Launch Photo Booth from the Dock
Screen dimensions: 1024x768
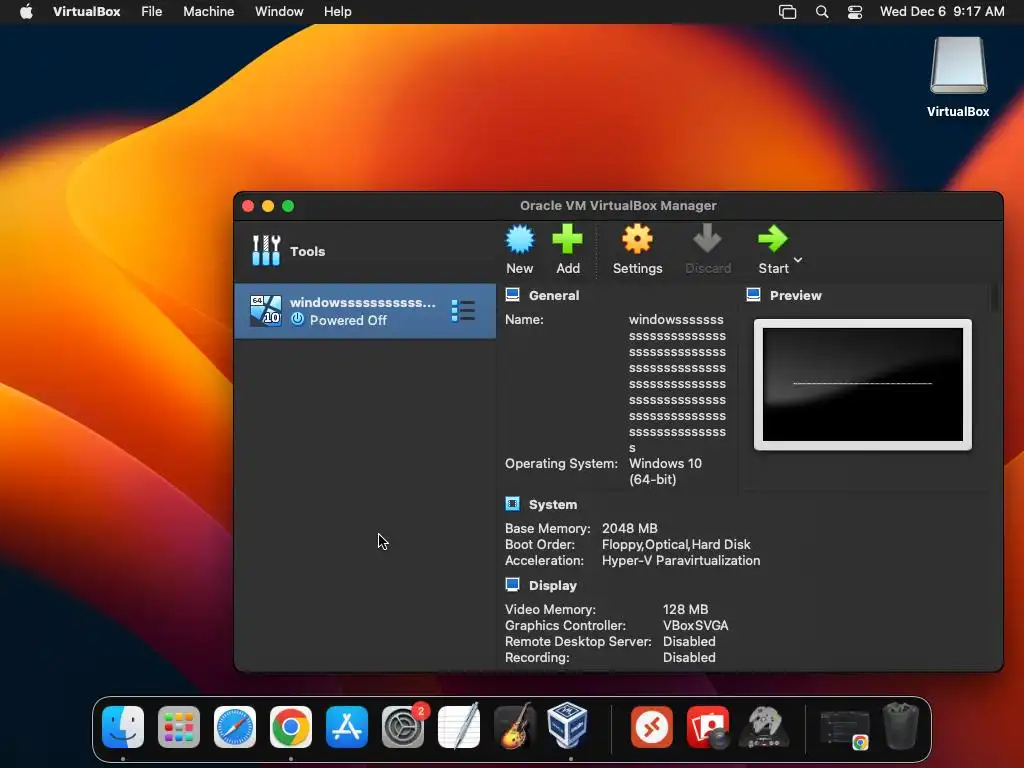click(708, 727)
